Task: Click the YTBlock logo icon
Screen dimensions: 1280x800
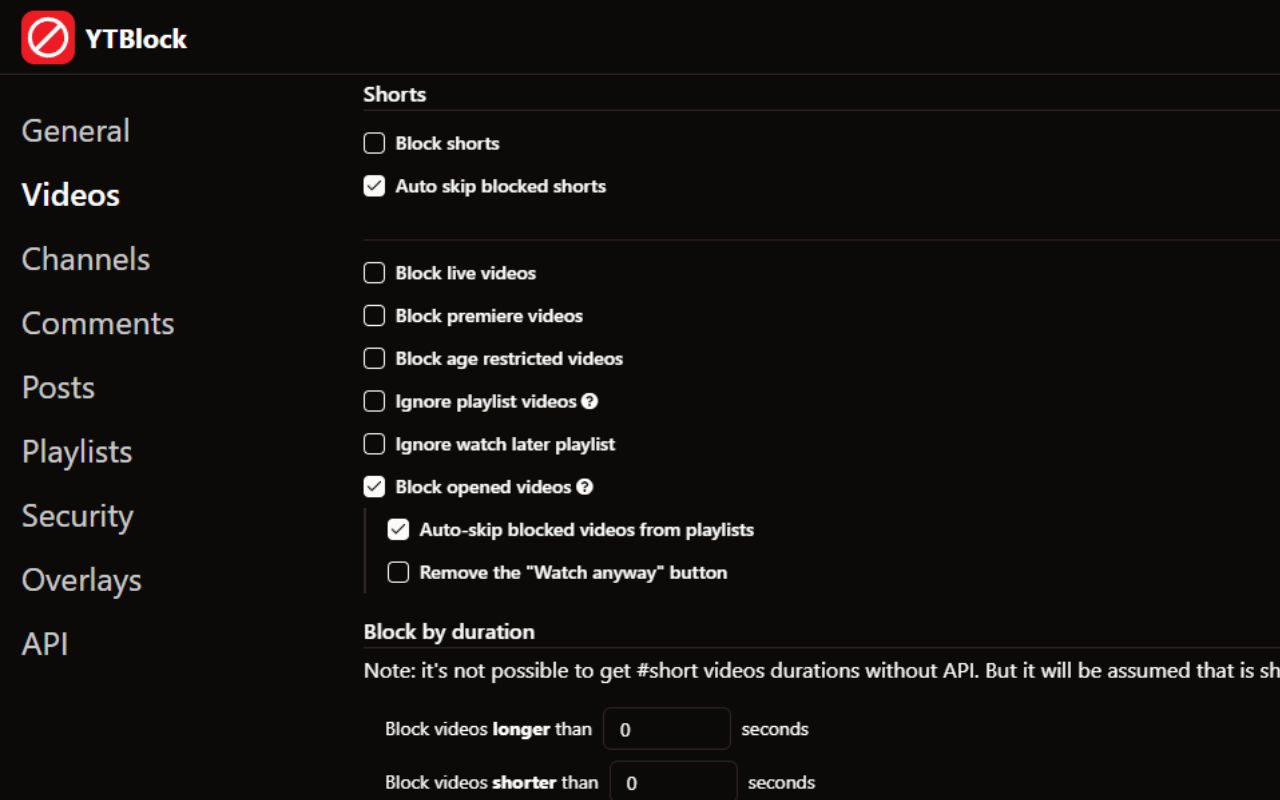Action: point(47,38)
